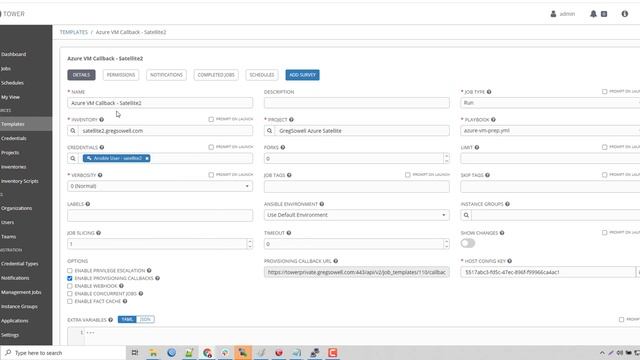Open the About info icon in header
Viewport: 640px width, 360px height.
[x=624, y=14]
